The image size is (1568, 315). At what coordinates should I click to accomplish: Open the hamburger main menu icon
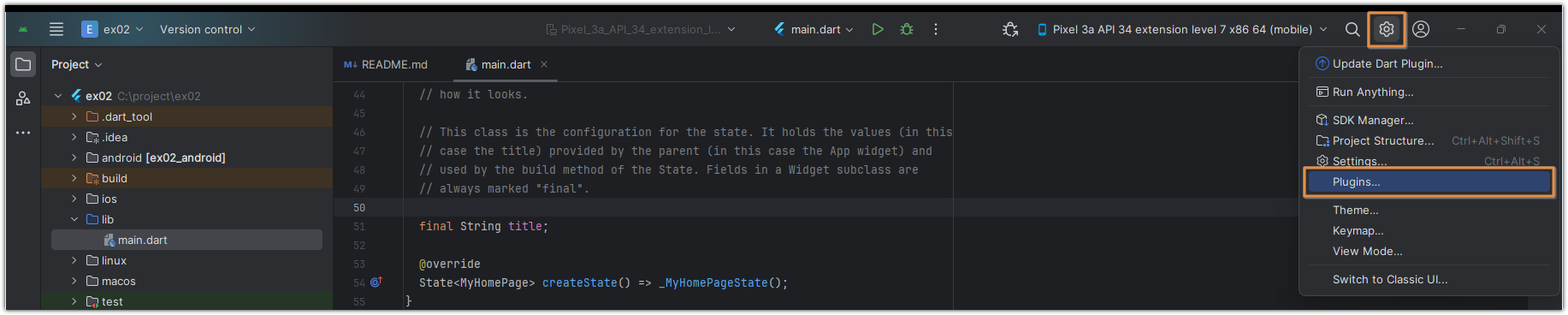click(56, 29)
